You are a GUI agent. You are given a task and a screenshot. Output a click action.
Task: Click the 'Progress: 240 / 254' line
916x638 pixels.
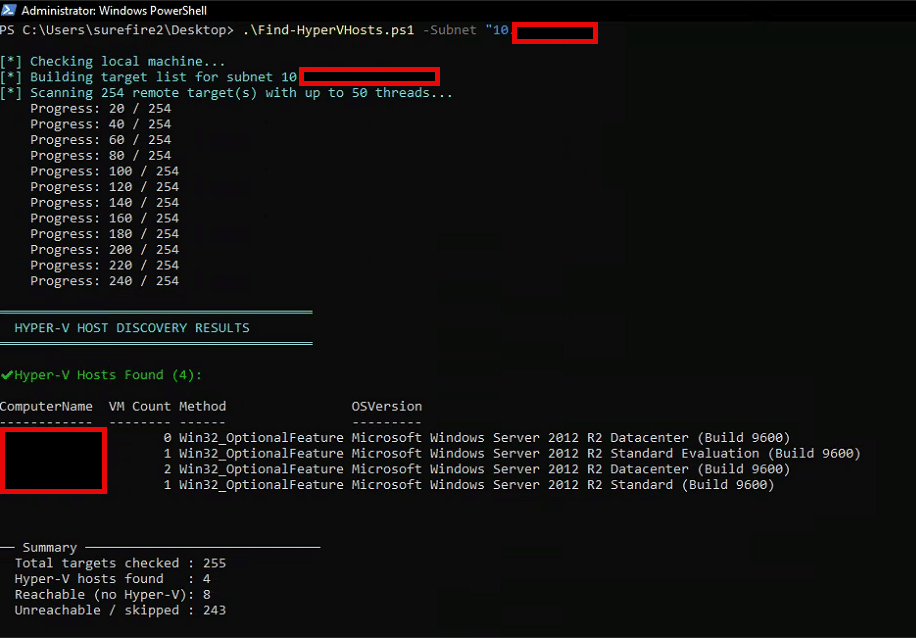tap(105, 281)
